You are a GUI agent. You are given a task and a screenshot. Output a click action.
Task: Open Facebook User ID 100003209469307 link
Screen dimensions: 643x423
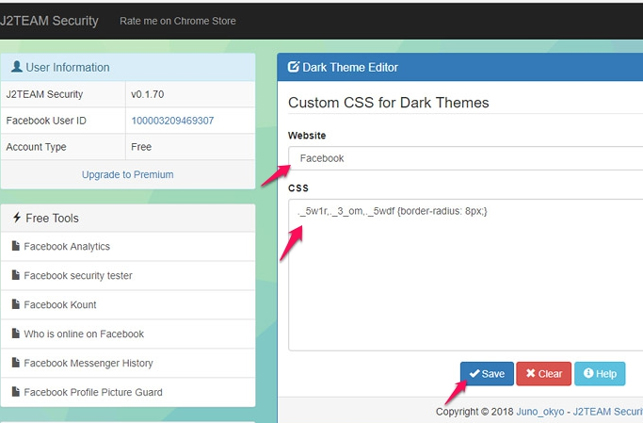[172, 121]
